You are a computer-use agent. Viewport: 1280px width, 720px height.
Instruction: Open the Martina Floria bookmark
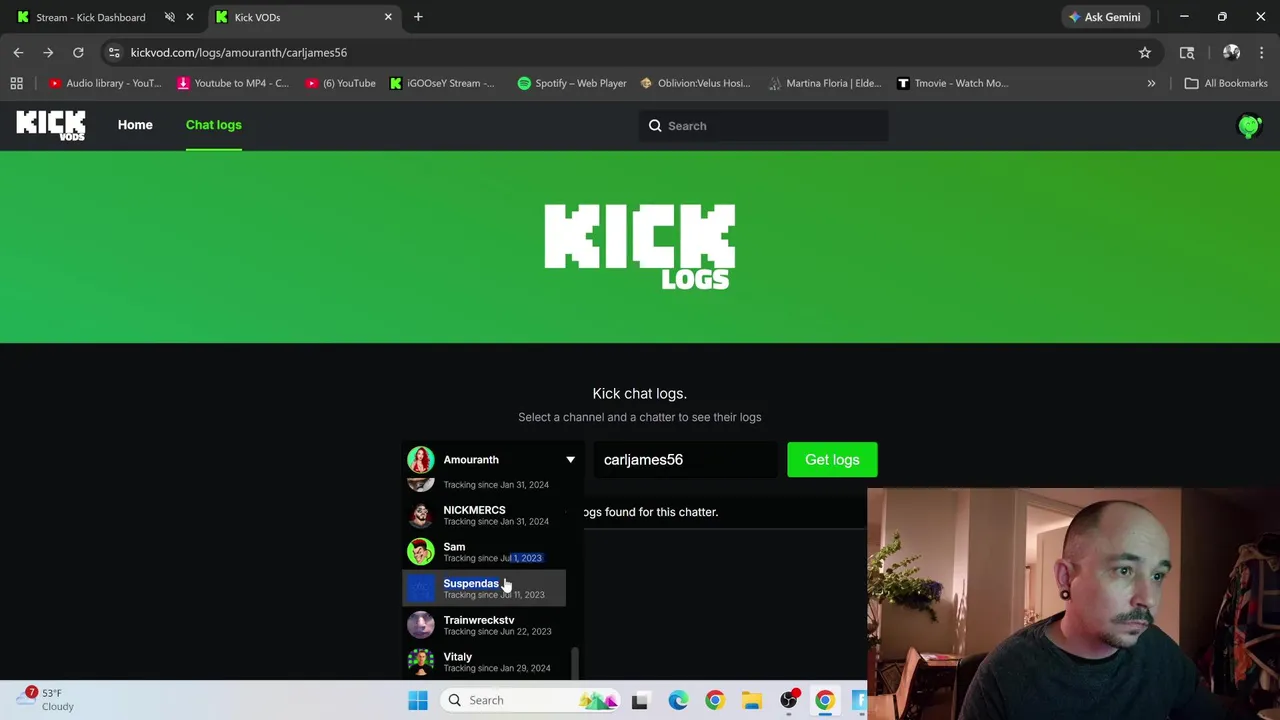coord(824,83)
